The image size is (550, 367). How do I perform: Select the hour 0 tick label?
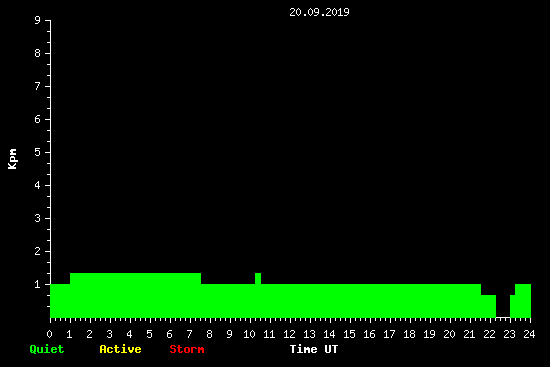(x=49, y=334)
